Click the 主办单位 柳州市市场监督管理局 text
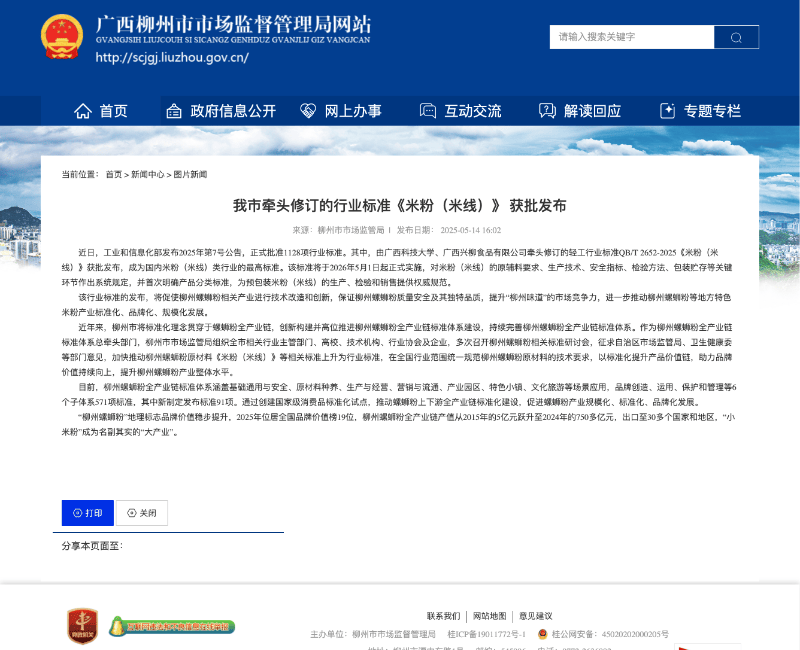The width and height of the screenshot is (800, 650). click(x=373, y=634)
